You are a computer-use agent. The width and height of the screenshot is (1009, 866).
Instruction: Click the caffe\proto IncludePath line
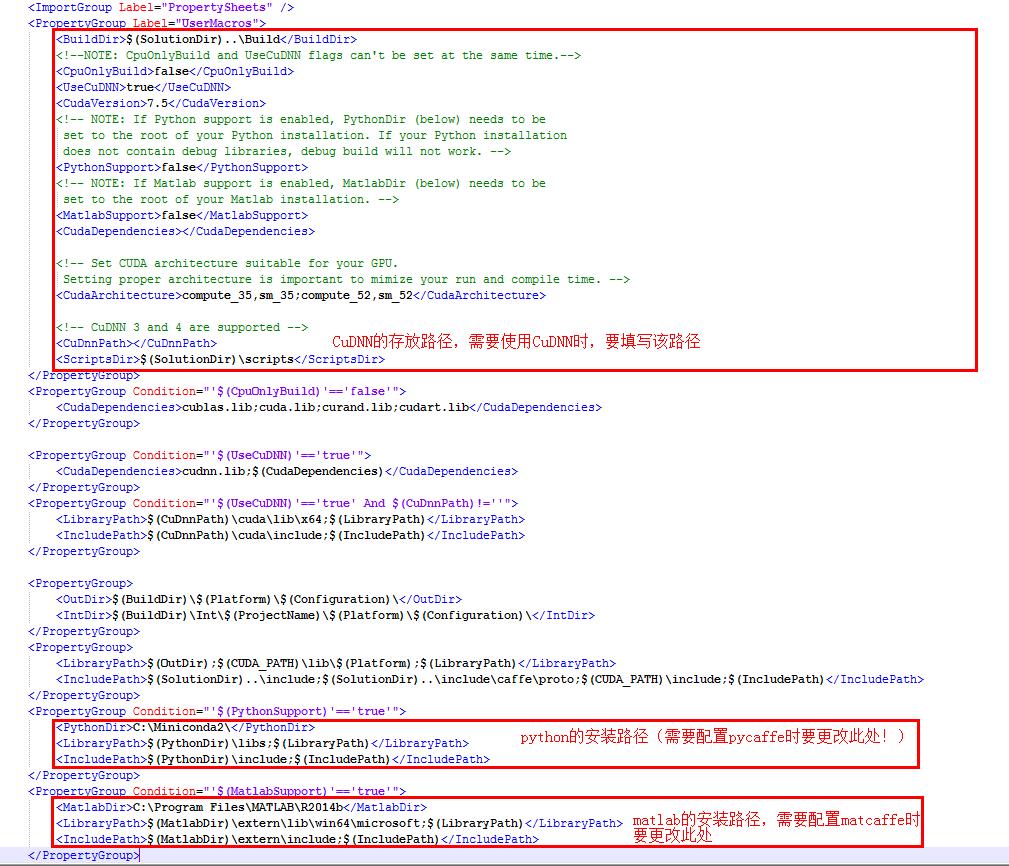490,679
